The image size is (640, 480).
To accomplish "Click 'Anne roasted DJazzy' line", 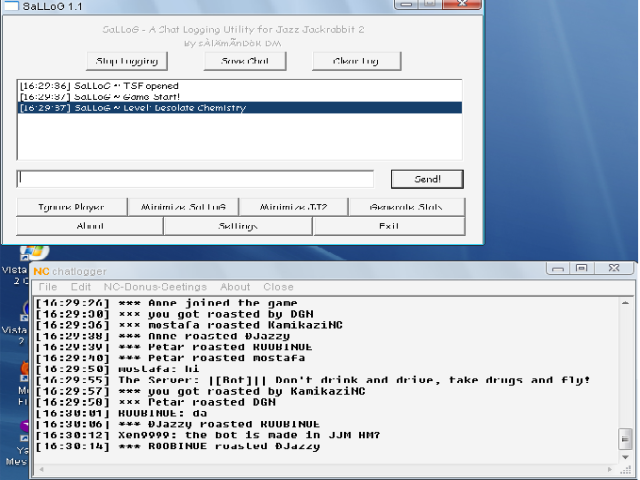I will coord(163,336).
